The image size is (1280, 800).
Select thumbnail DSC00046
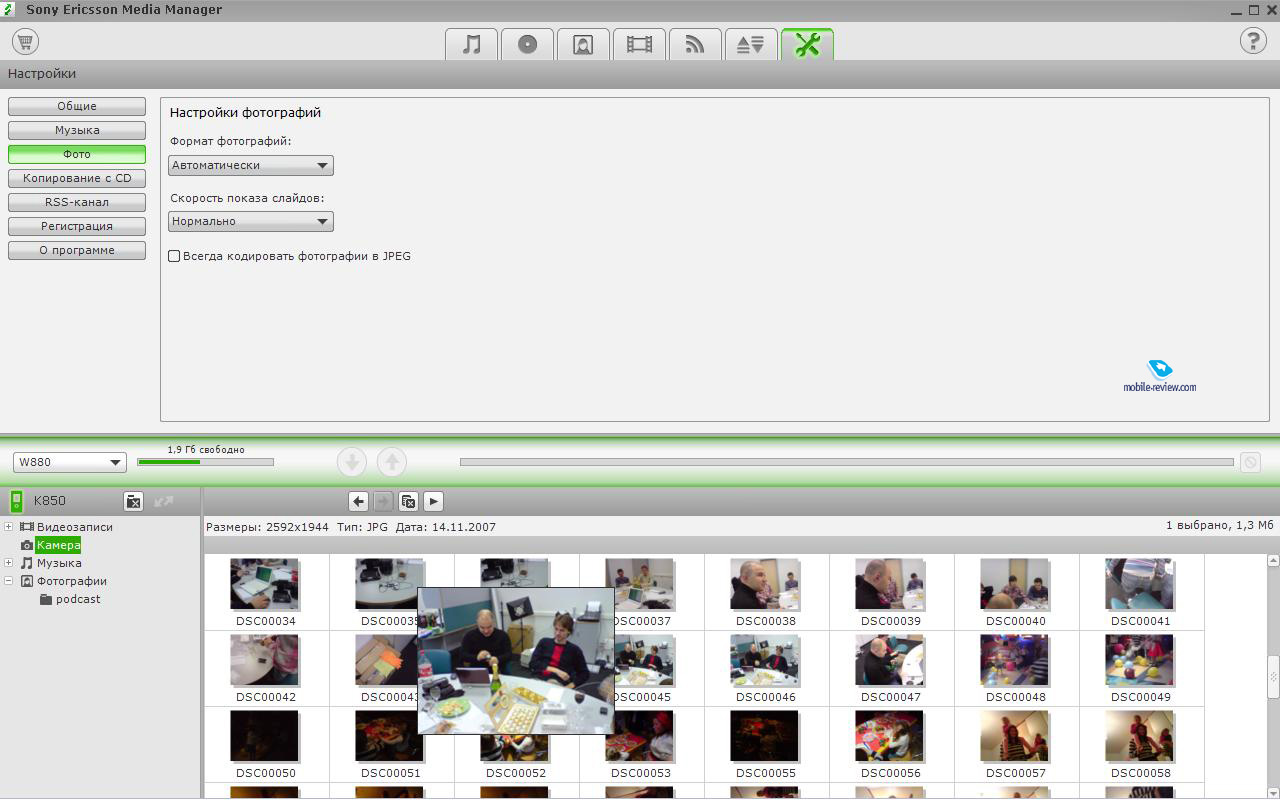pyautogui.click(x=765, y=660)
